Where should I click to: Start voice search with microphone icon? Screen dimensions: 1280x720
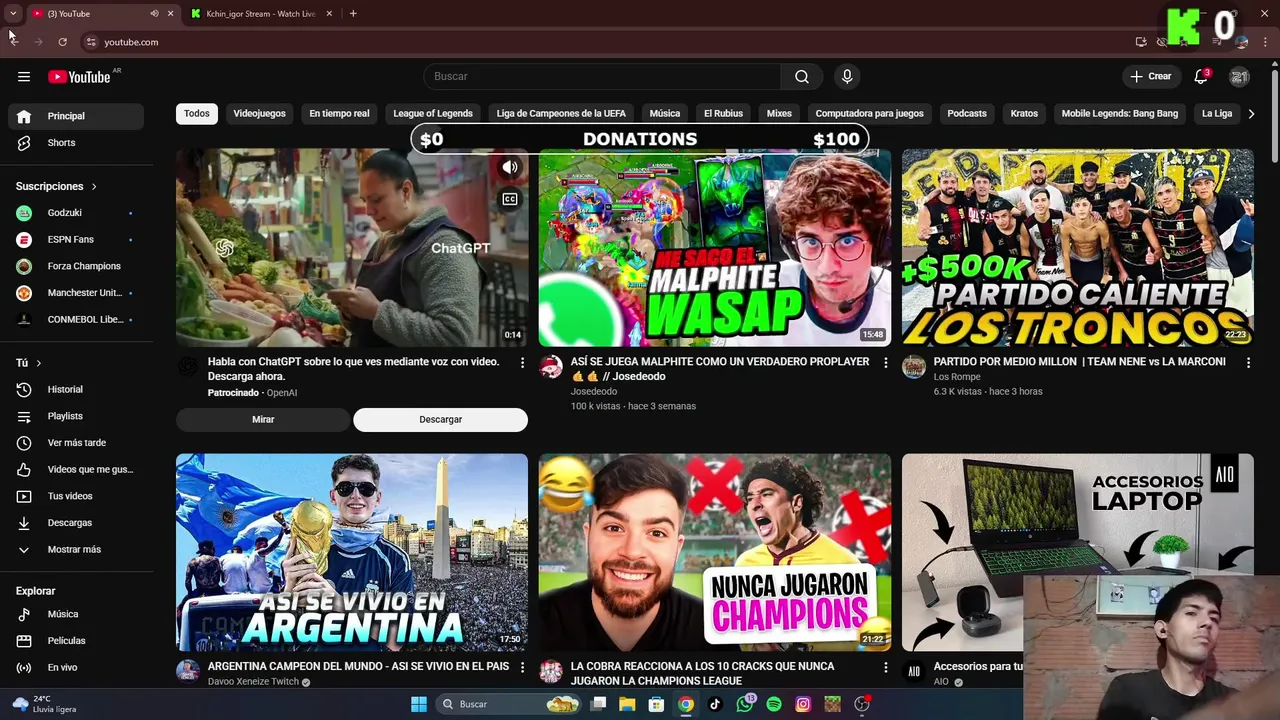[x=847, y=77]
